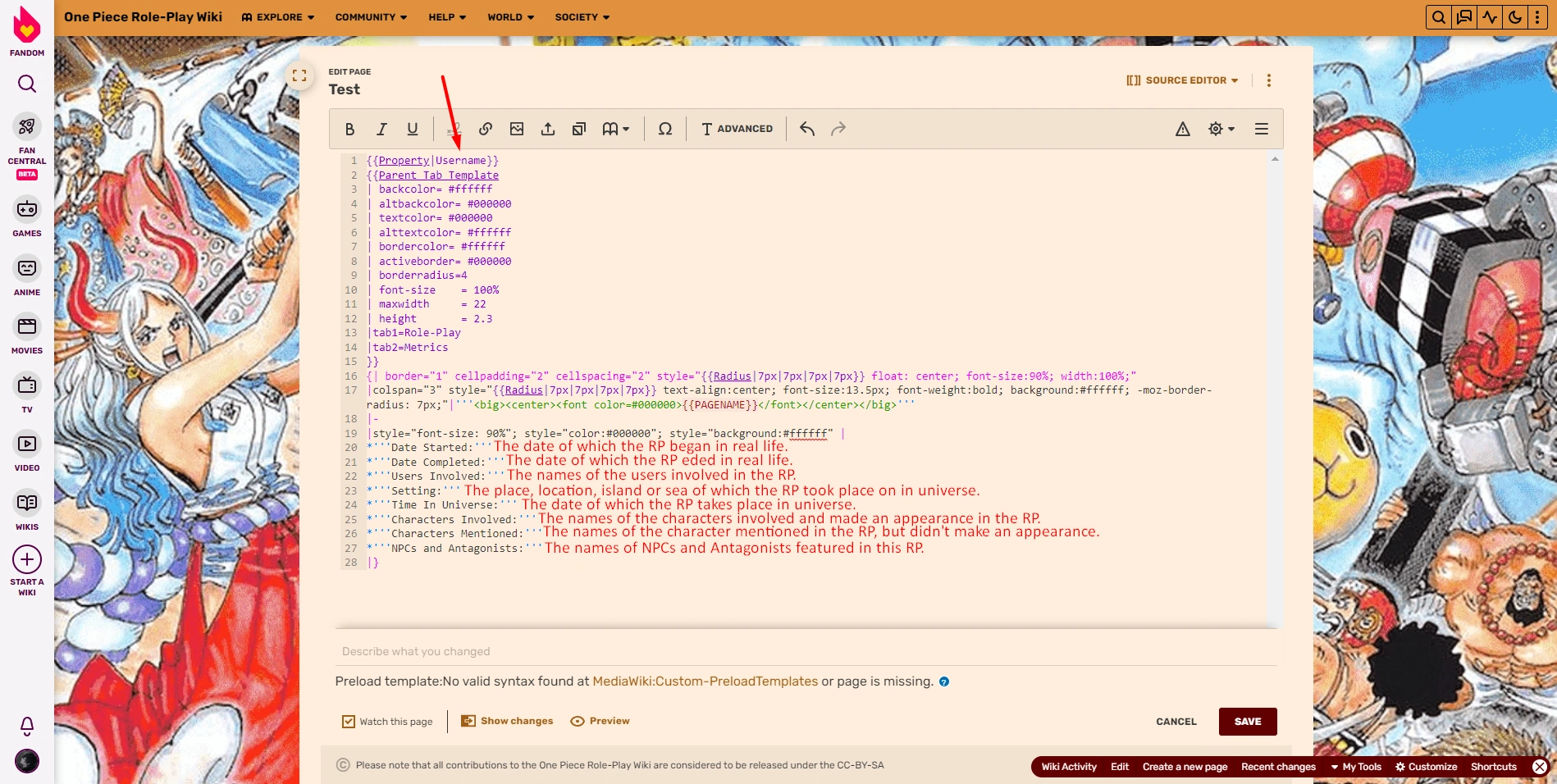Open the Wikis section
Viewport: 1557px width, 784px height.
(27, 511)
